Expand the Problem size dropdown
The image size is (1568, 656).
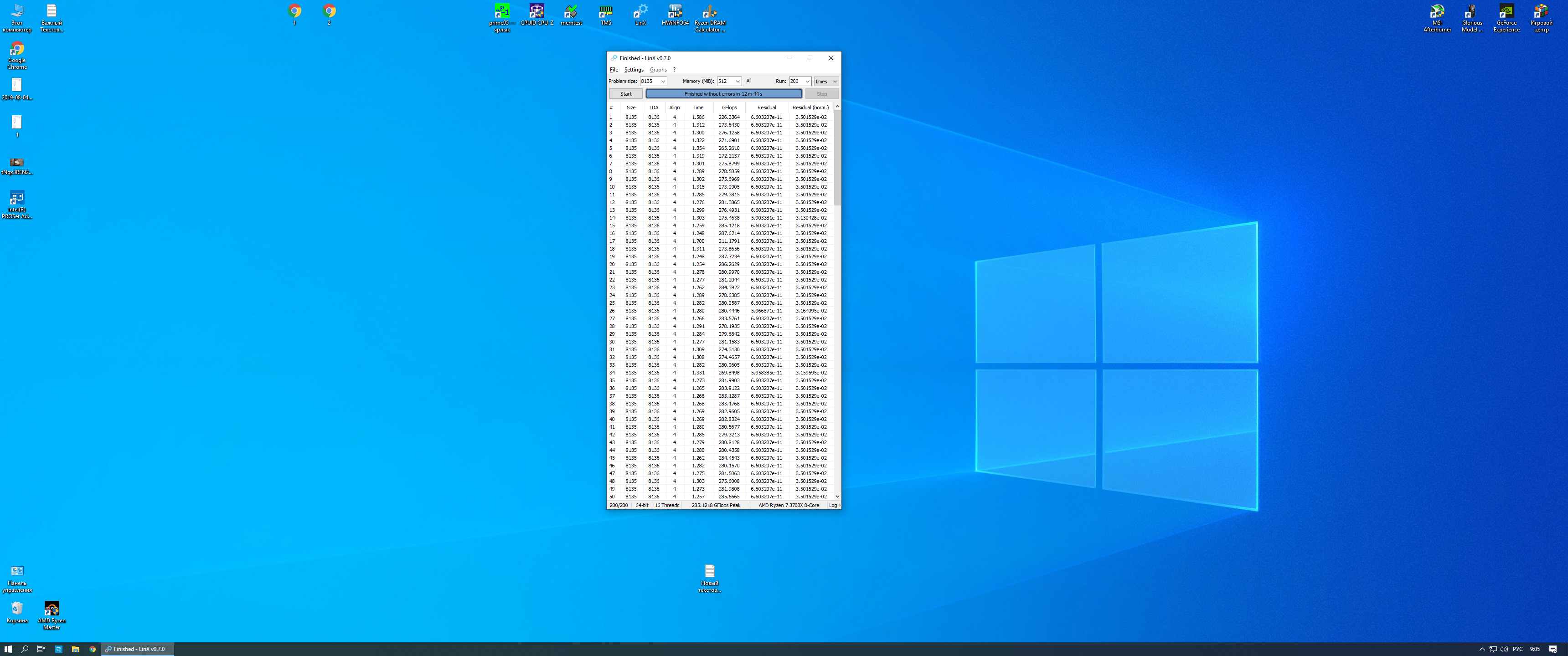coord(663,82)
